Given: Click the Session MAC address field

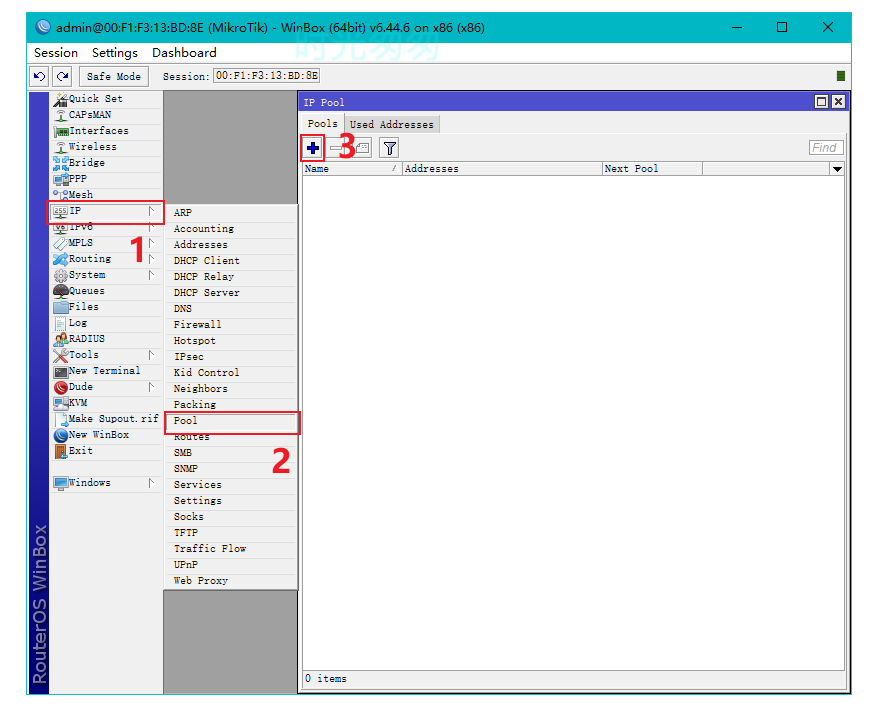Looking at the screenshot, I should coord(267,76).
